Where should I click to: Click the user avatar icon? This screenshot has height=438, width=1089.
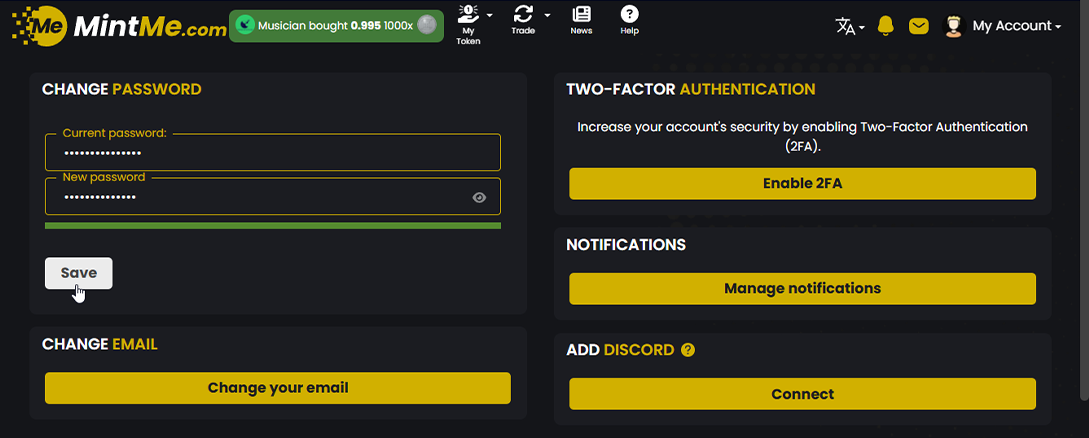pyautogui.click(x=953, y=26)
